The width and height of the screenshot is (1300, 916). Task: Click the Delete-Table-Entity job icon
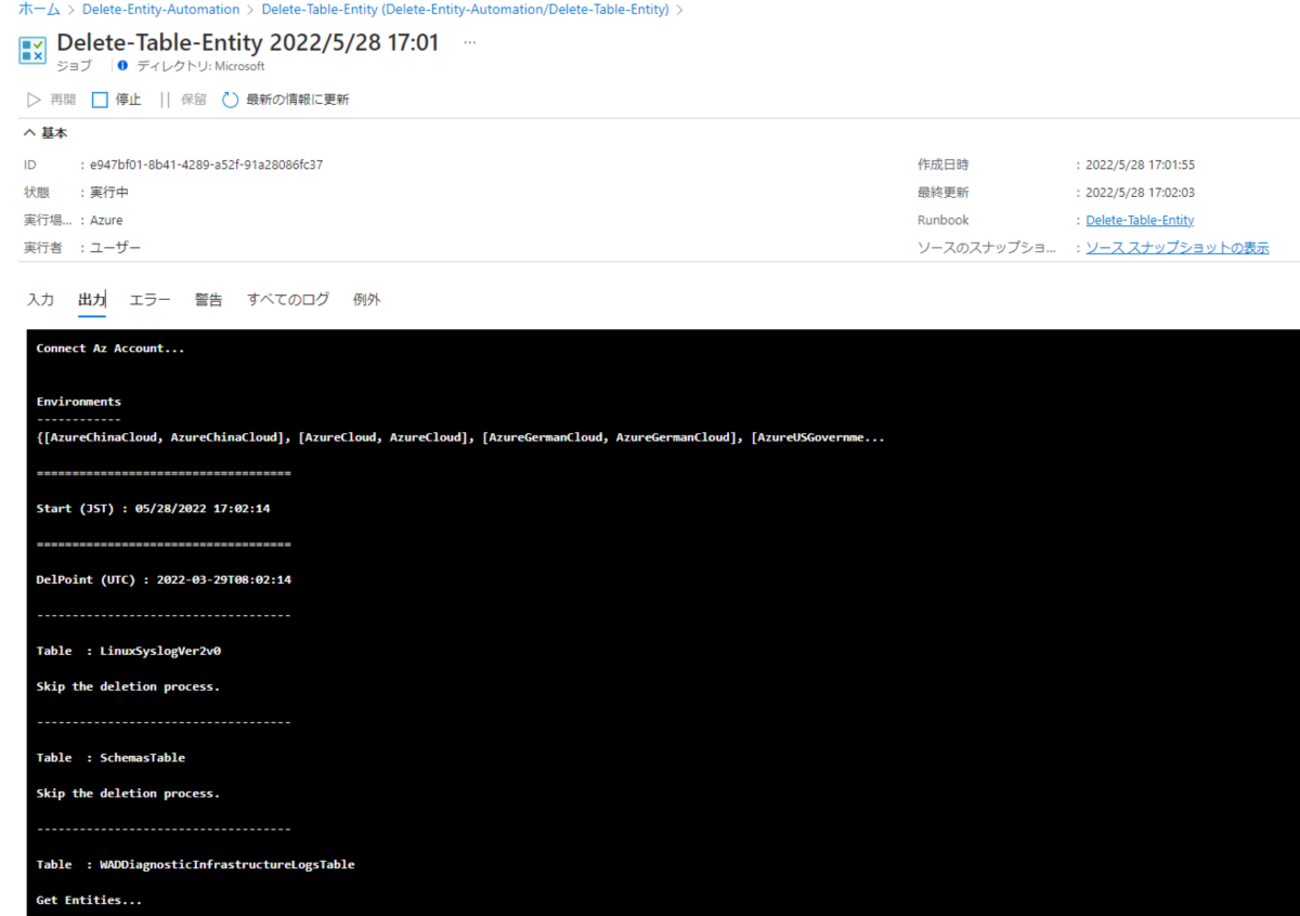pyautogui.click(x=34, y=53)
